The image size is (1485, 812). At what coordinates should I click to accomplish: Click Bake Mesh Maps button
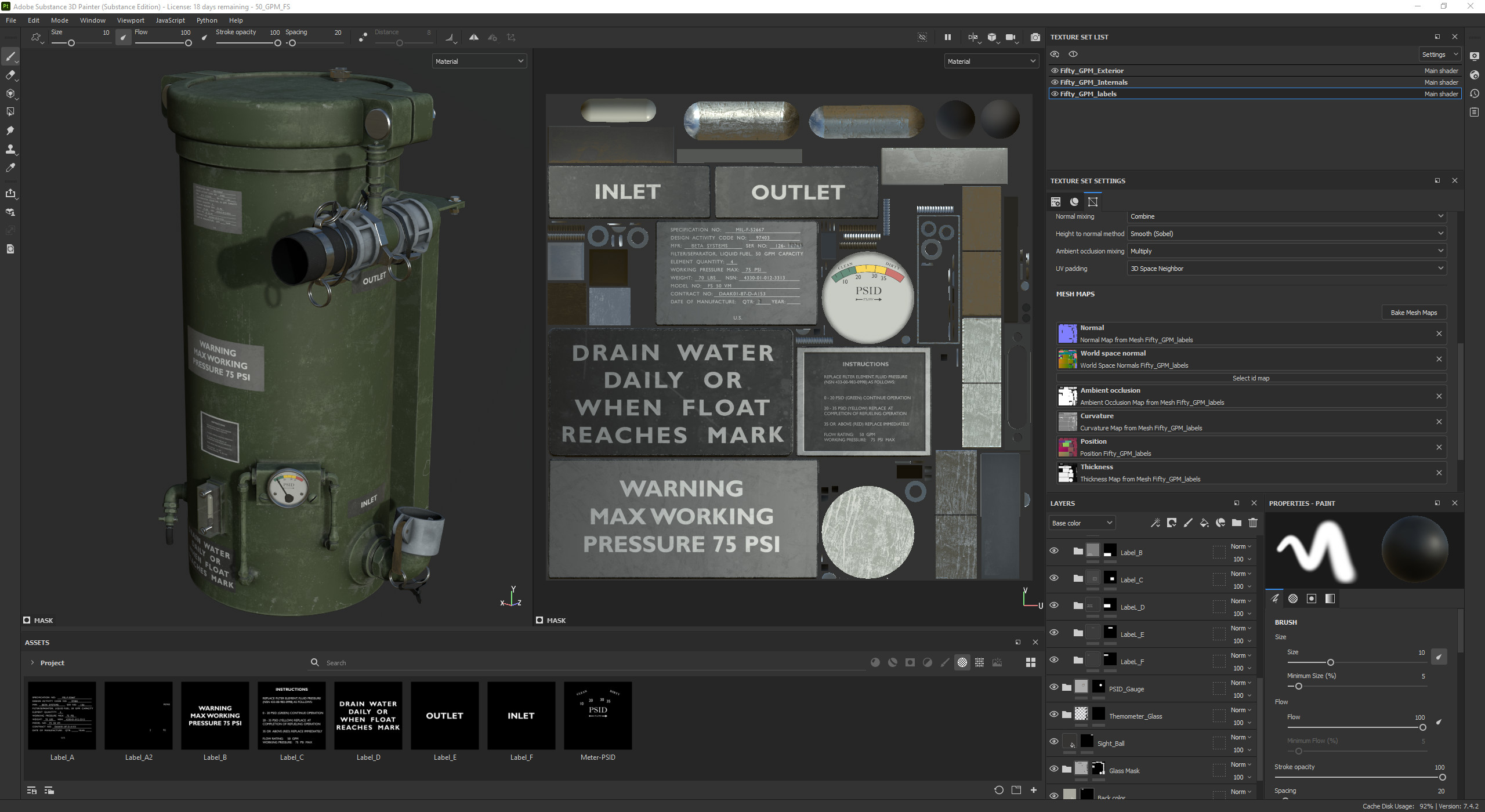click(1413, 313)
